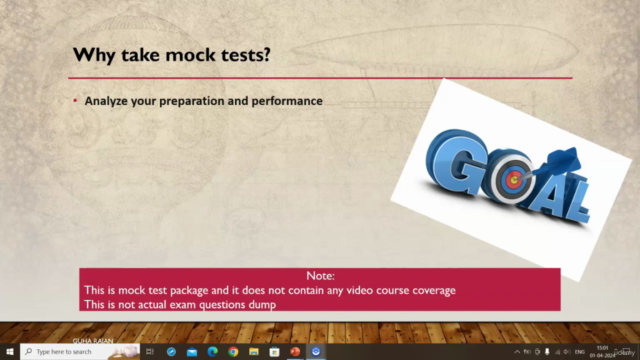640x360 pixels.
Task: Show hidden system tray icons
Action: [x=517, y=351]
